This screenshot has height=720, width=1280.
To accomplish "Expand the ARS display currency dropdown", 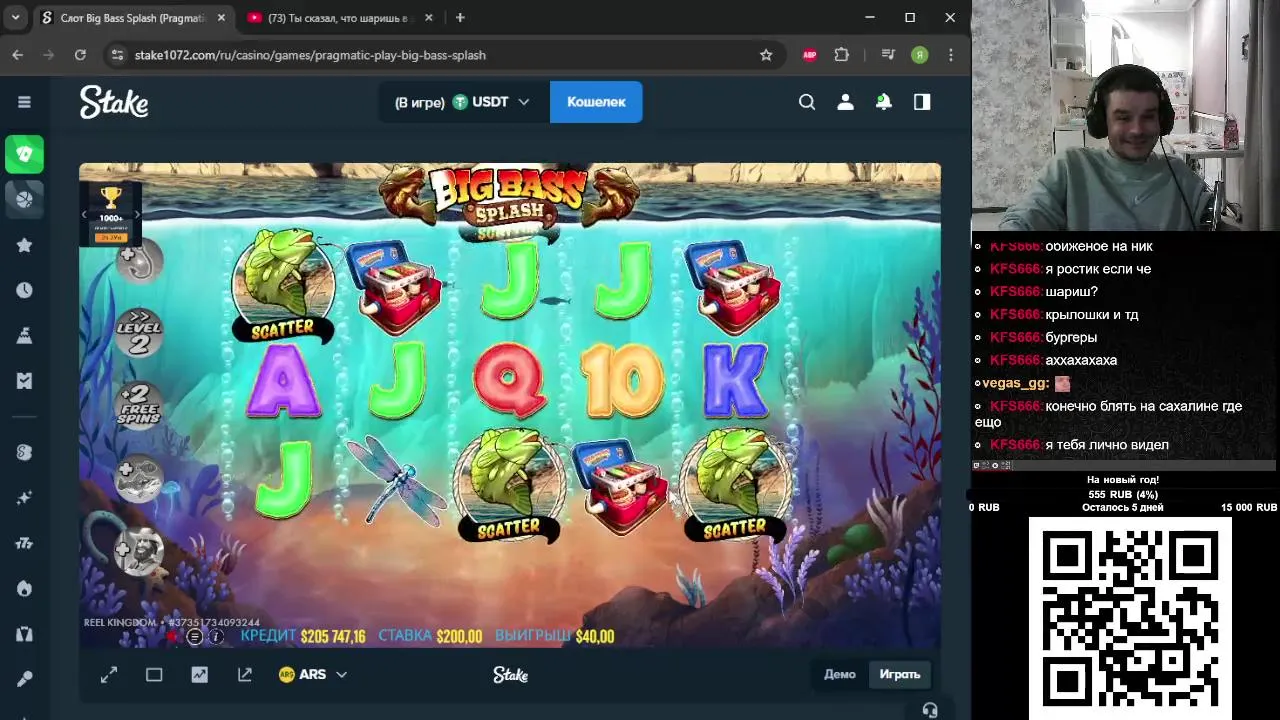I will click(x=313, y=675).
